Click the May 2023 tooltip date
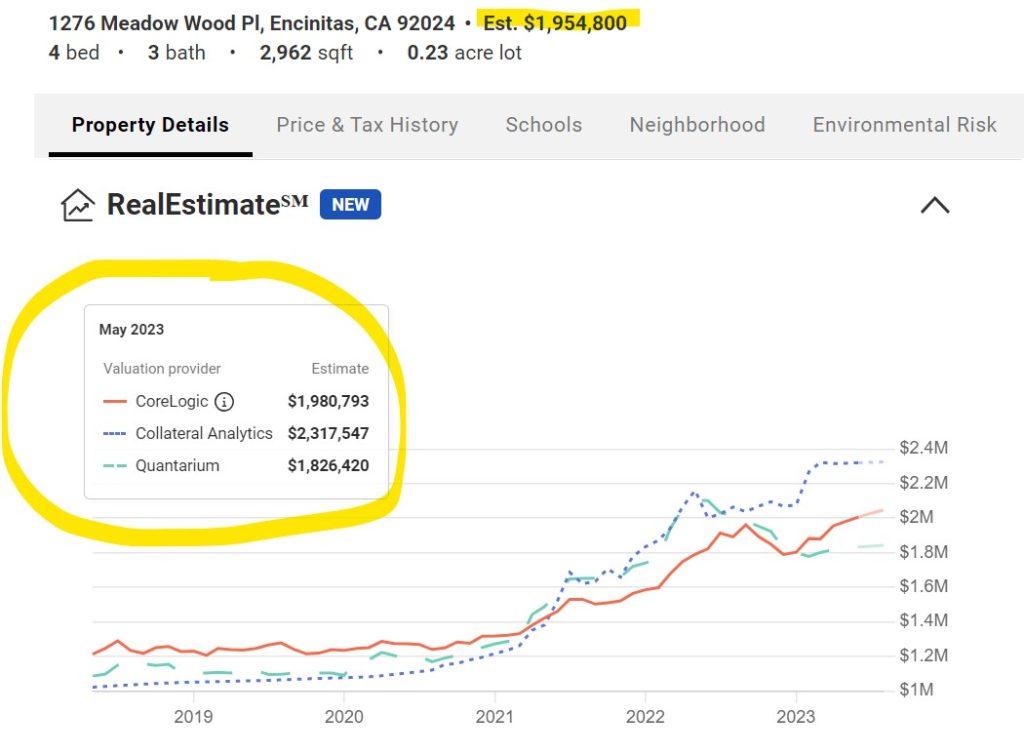Screen dimensions: 1024x754 pyautogui.click(x=131, y=329)
